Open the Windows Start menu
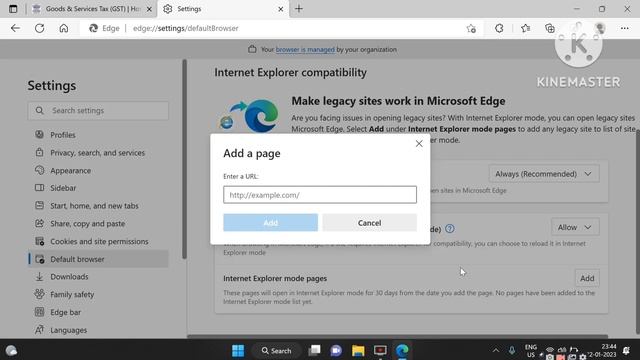The height and width of the screenshot is (360, 640). [x=238, y=351]
